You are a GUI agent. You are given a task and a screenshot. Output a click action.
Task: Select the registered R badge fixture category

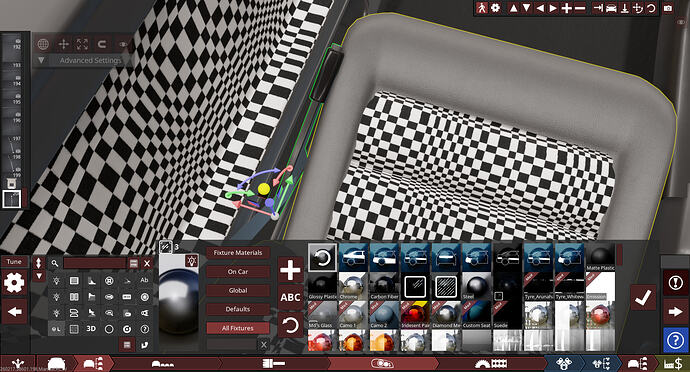click(x=109, y=280)
